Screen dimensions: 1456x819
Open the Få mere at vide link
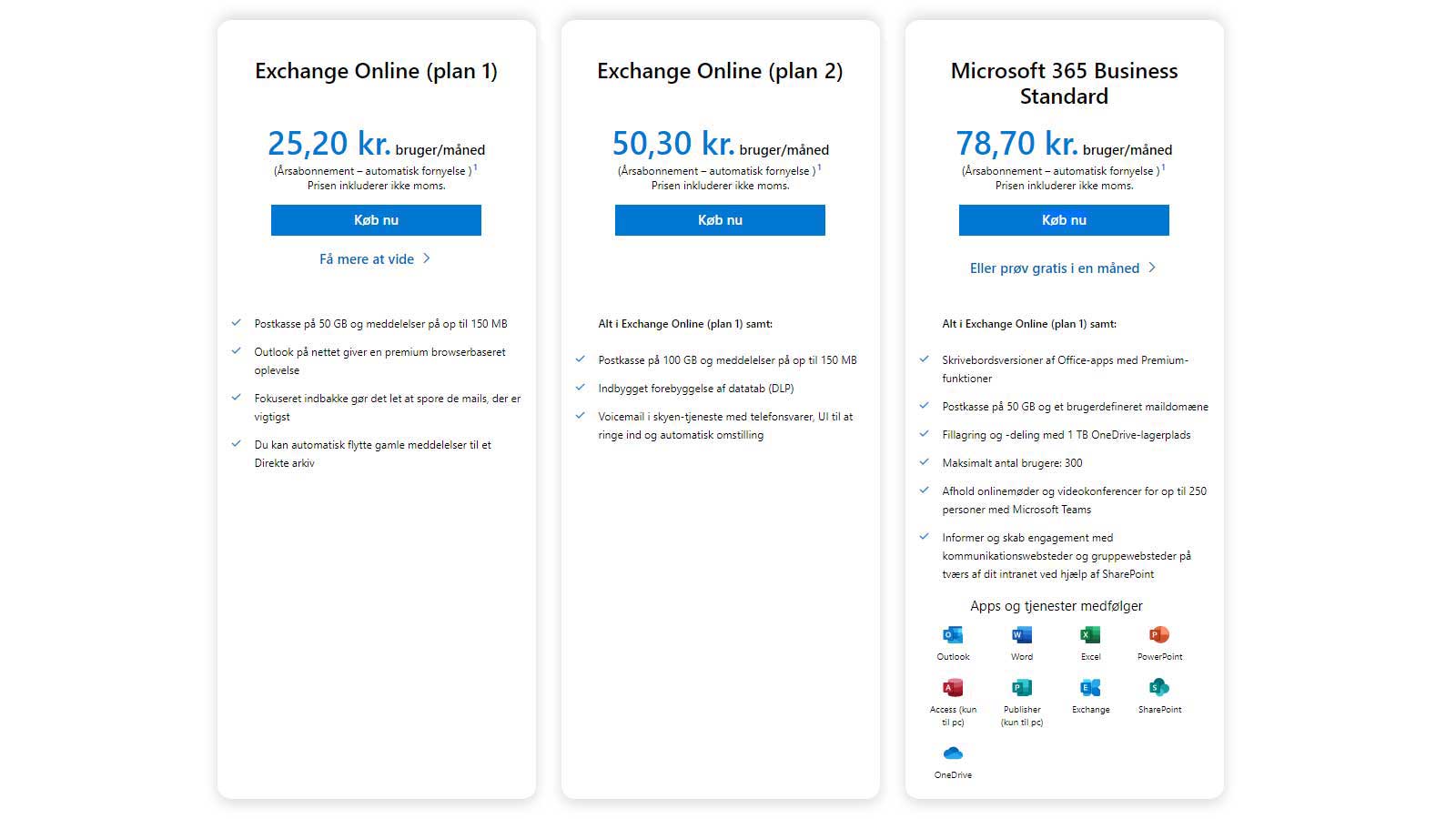coord(367,259)
